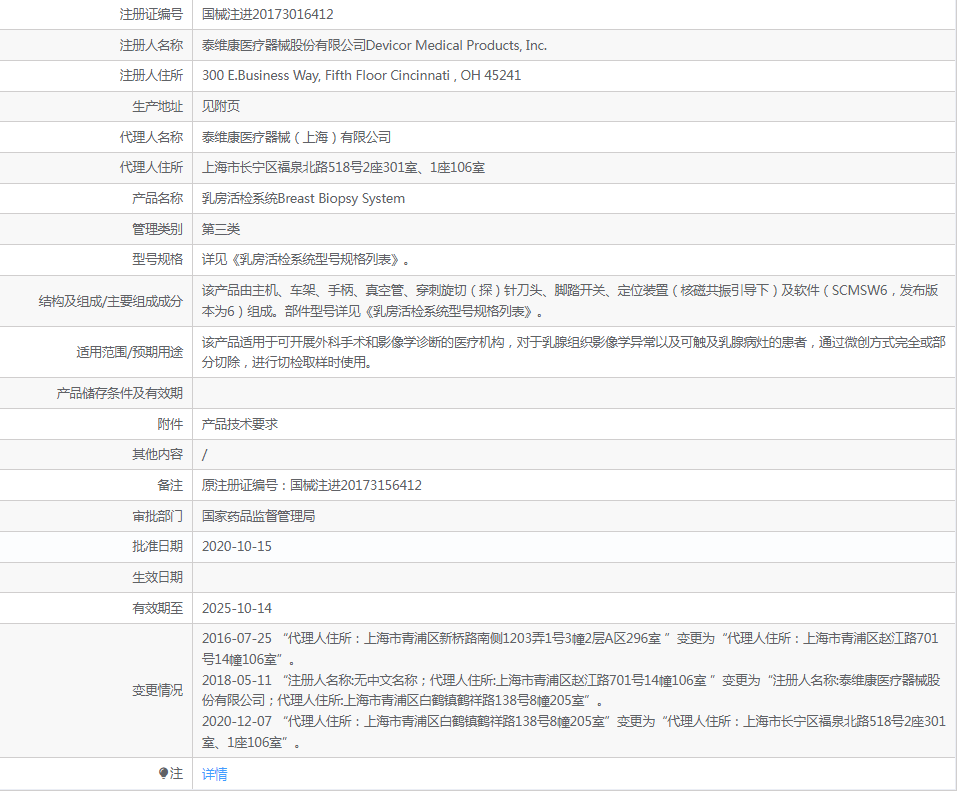
Task: Select address 300 E.Business Way Cincinnati
Action: [x=361, y=75]
